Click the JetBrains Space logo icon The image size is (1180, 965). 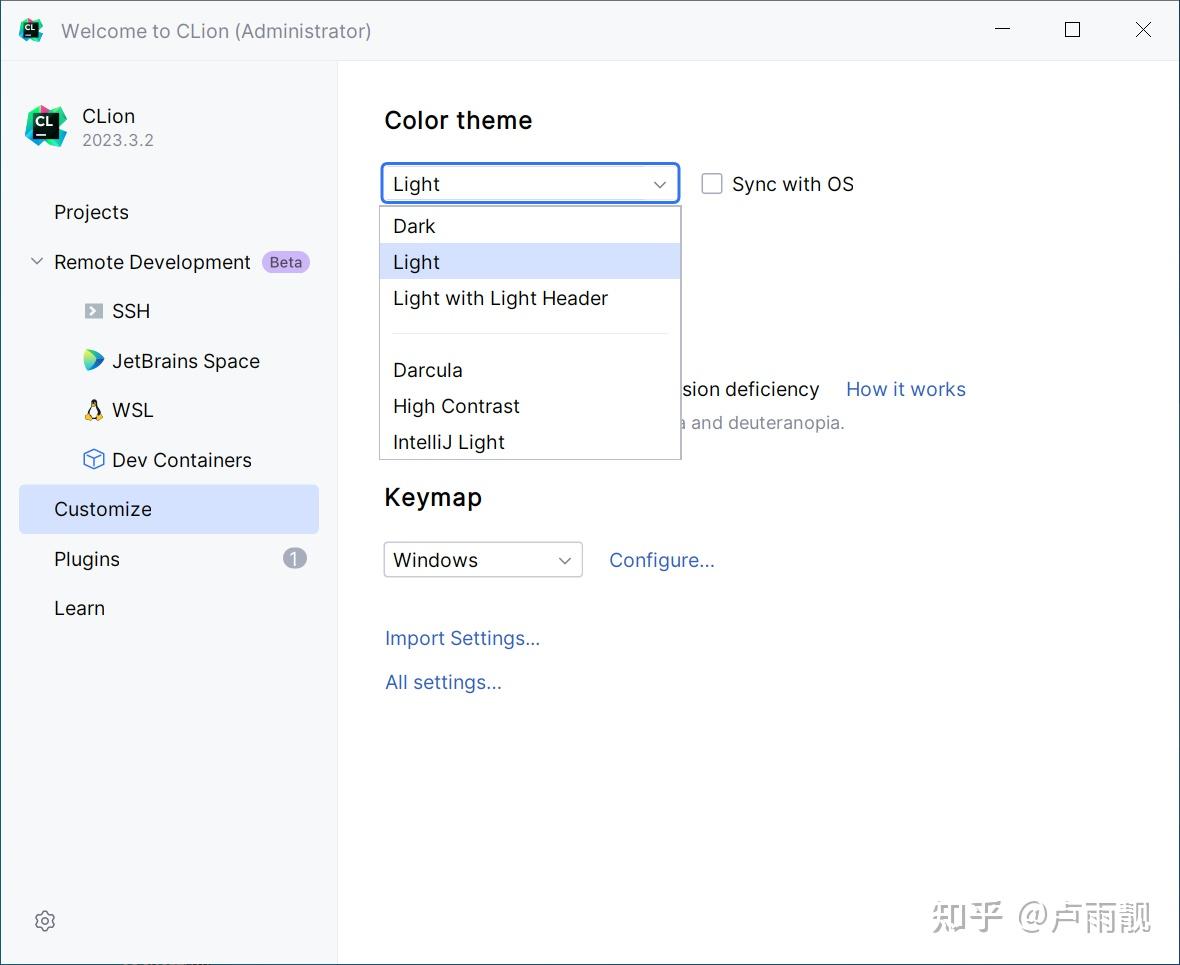click(94, 361)
